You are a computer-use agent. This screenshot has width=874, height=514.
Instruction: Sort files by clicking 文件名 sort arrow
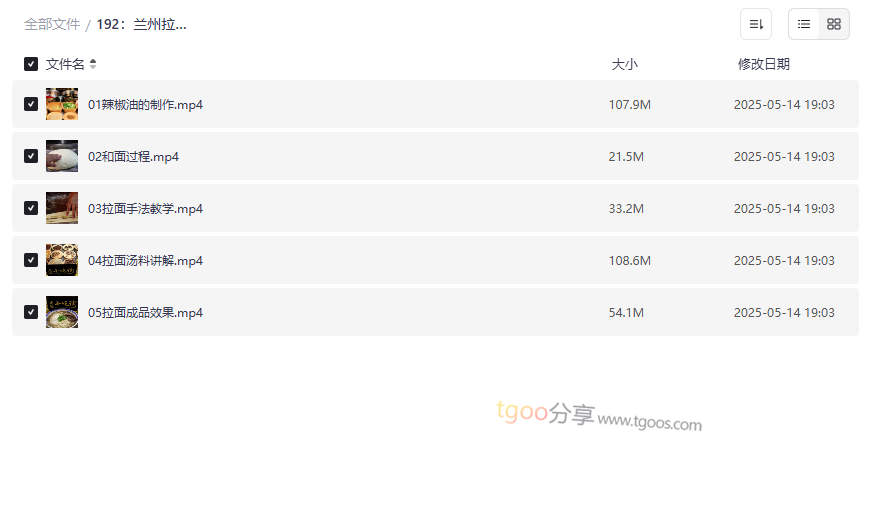[x=93, y=64]
